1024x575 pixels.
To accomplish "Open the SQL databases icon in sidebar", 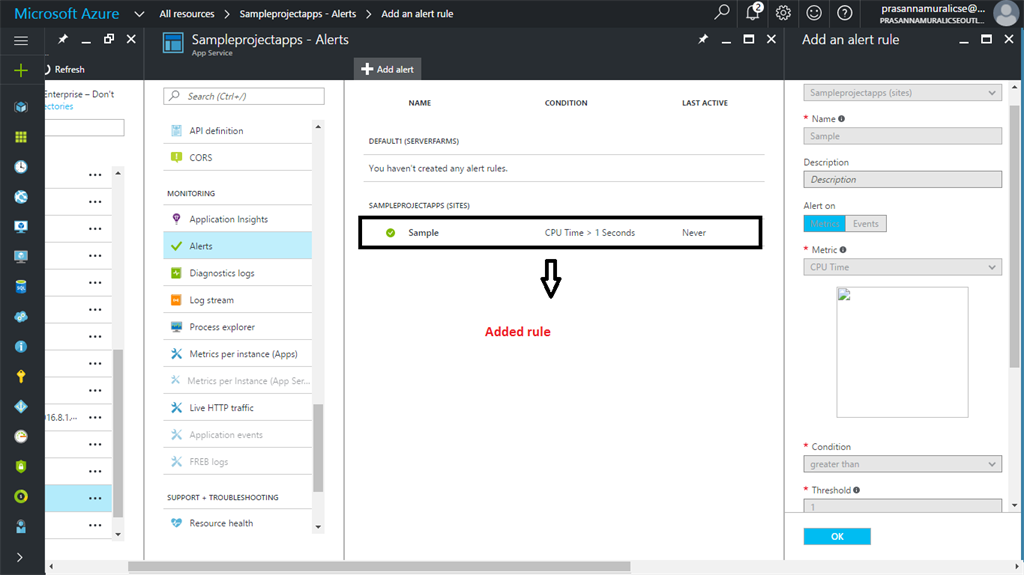I will pos(21,286).
